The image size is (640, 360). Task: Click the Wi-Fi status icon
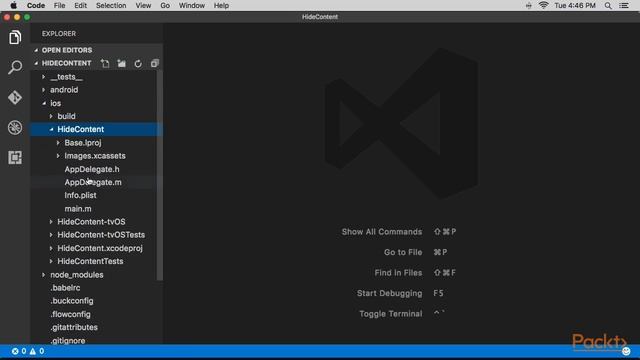543,5
